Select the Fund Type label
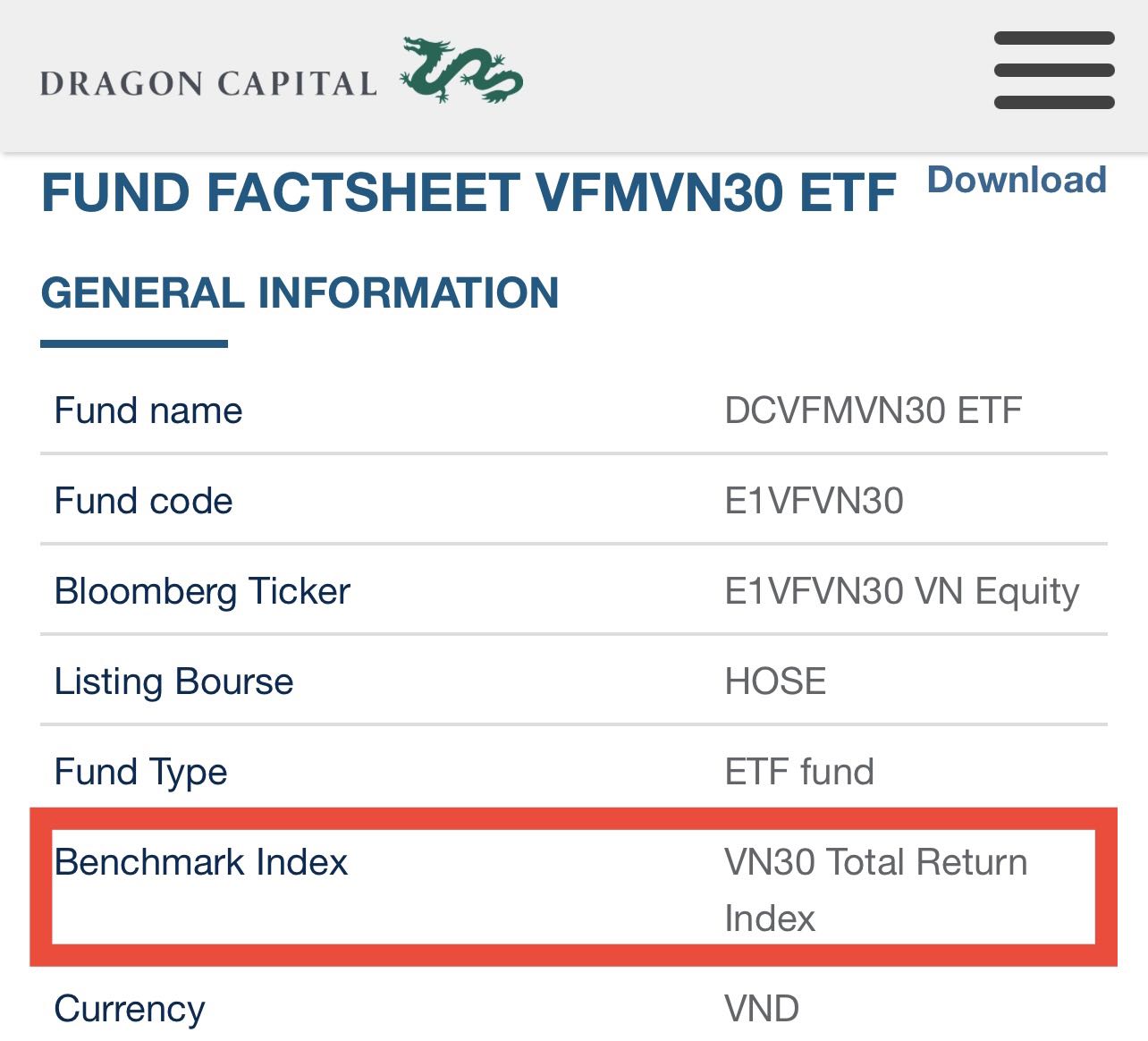 140,772
